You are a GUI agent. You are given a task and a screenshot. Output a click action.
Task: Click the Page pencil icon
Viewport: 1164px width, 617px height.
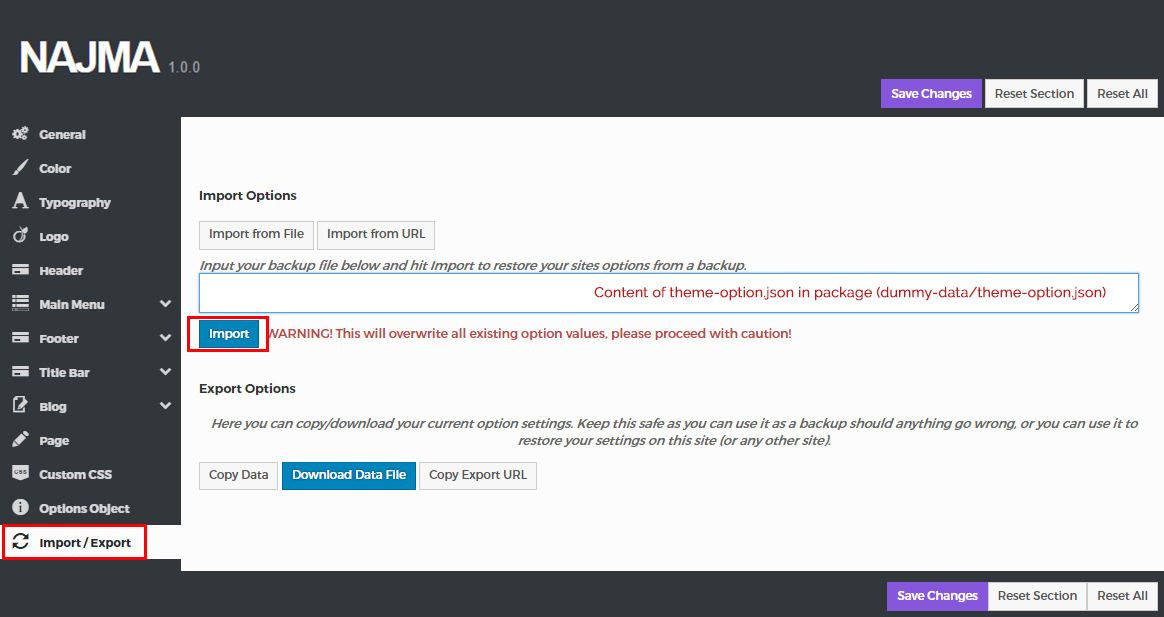(x=20, y=440)
